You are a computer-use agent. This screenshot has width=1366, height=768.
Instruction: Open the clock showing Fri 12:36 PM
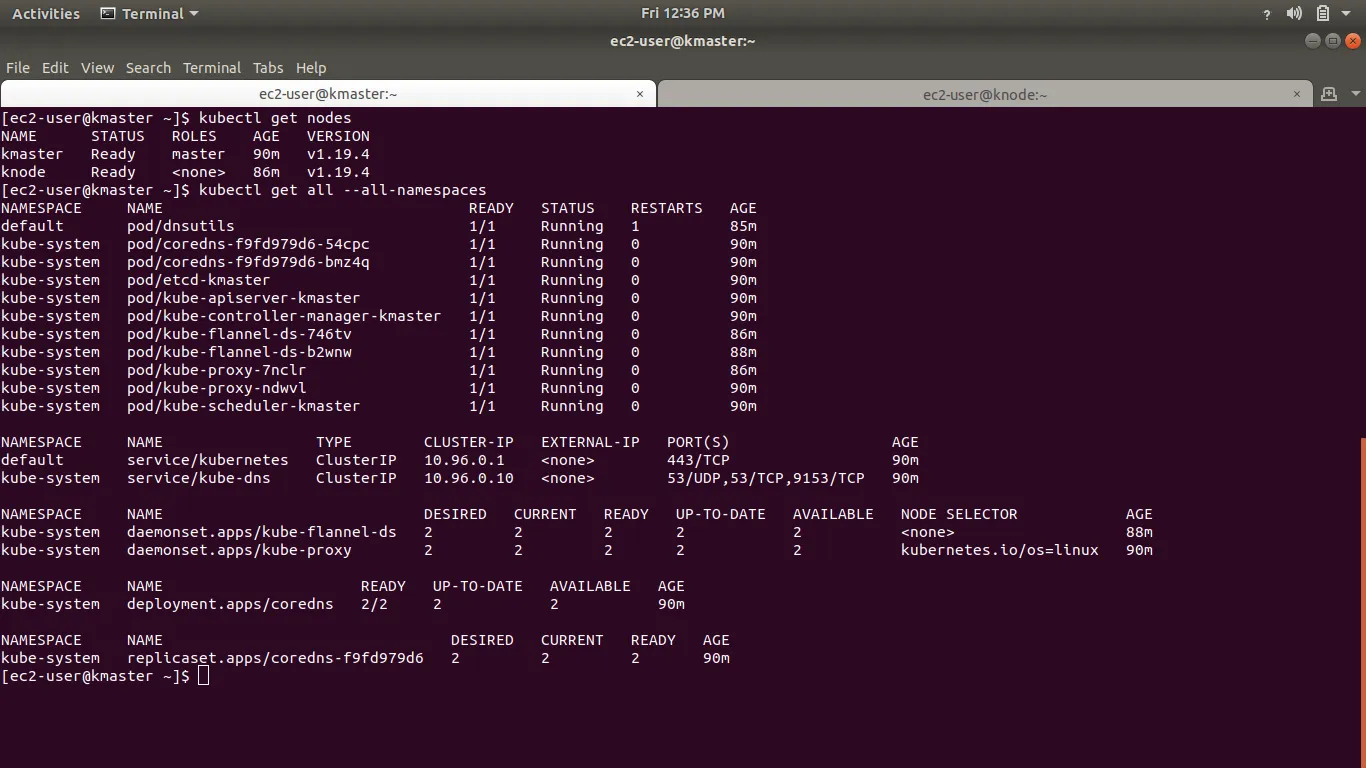[x=683, y=14]
